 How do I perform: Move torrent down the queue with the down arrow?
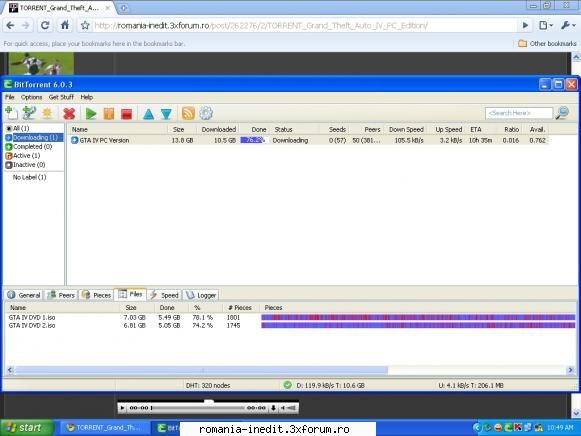coord(166,114)
